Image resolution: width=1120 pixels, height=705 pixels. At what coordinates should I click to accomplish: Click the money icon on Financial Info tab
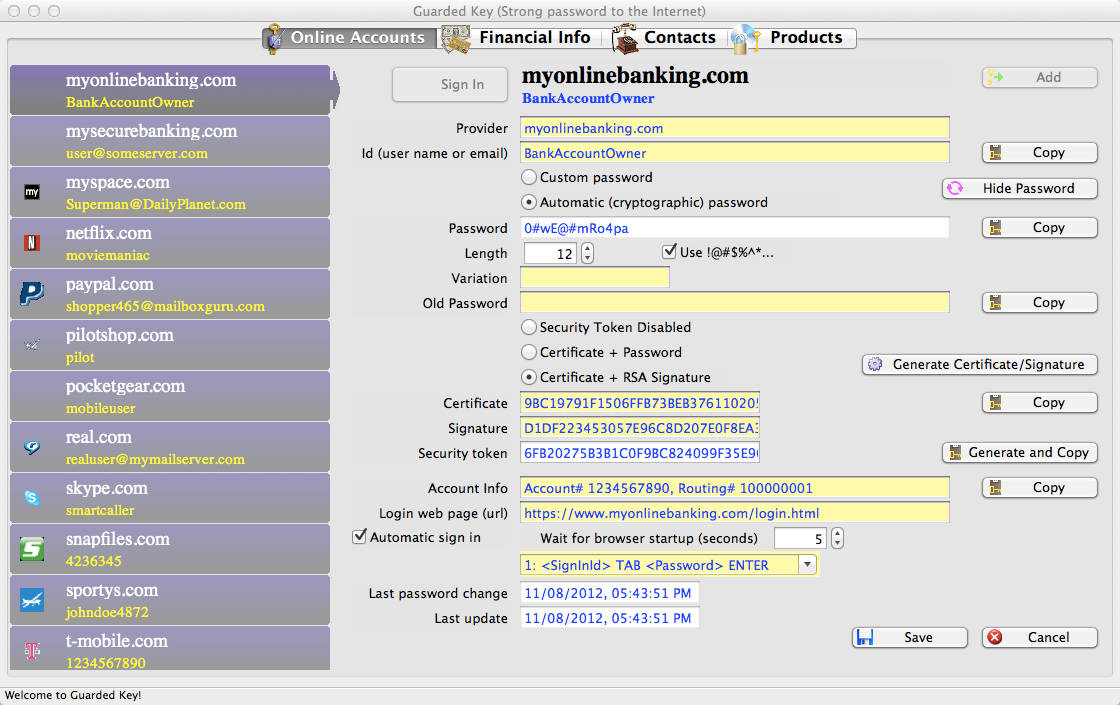point(456,39)
